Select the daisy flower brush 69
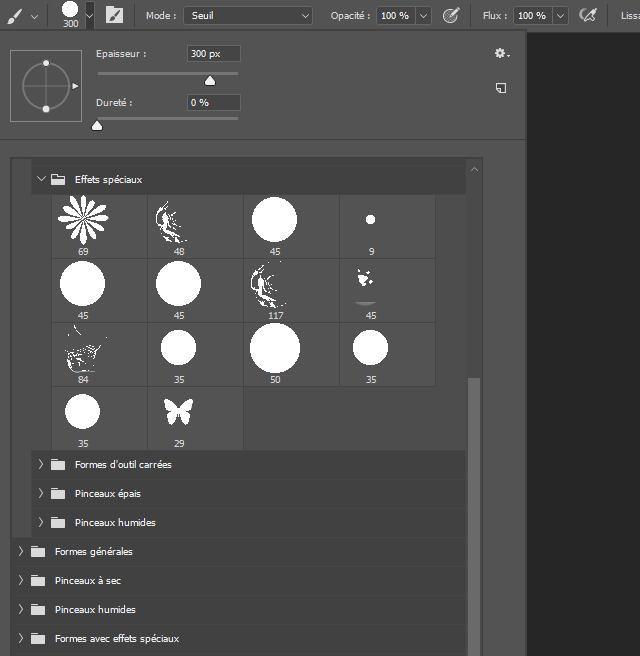Viewport: 640px width, 656px height. pyautogui.click(x=83, y=219)
